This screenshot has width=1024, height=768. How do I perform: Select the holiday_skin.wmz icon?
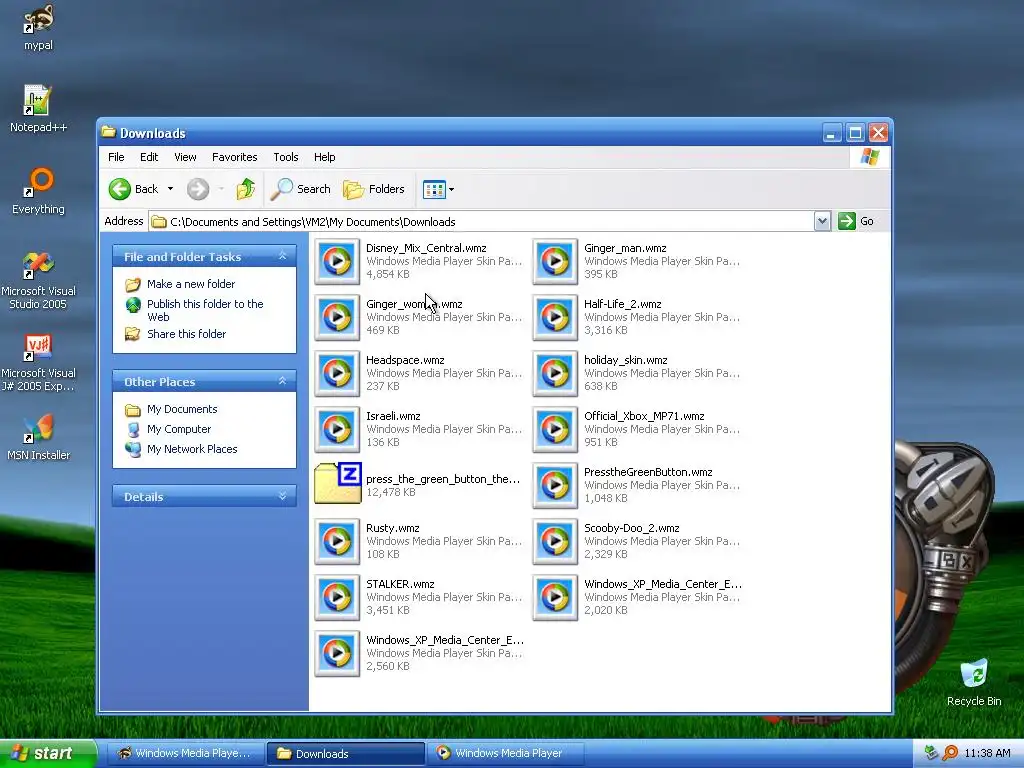tap(555, 374)
